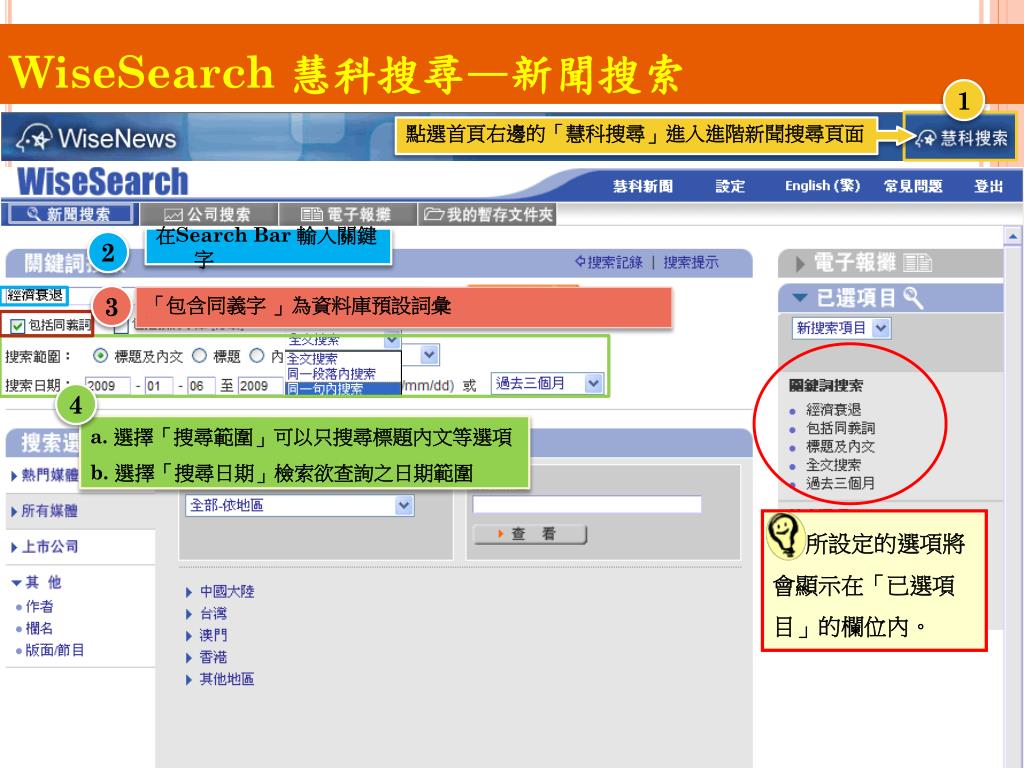Collapse the 其他 category
The image size is (1024, 768).
[37, 582]
